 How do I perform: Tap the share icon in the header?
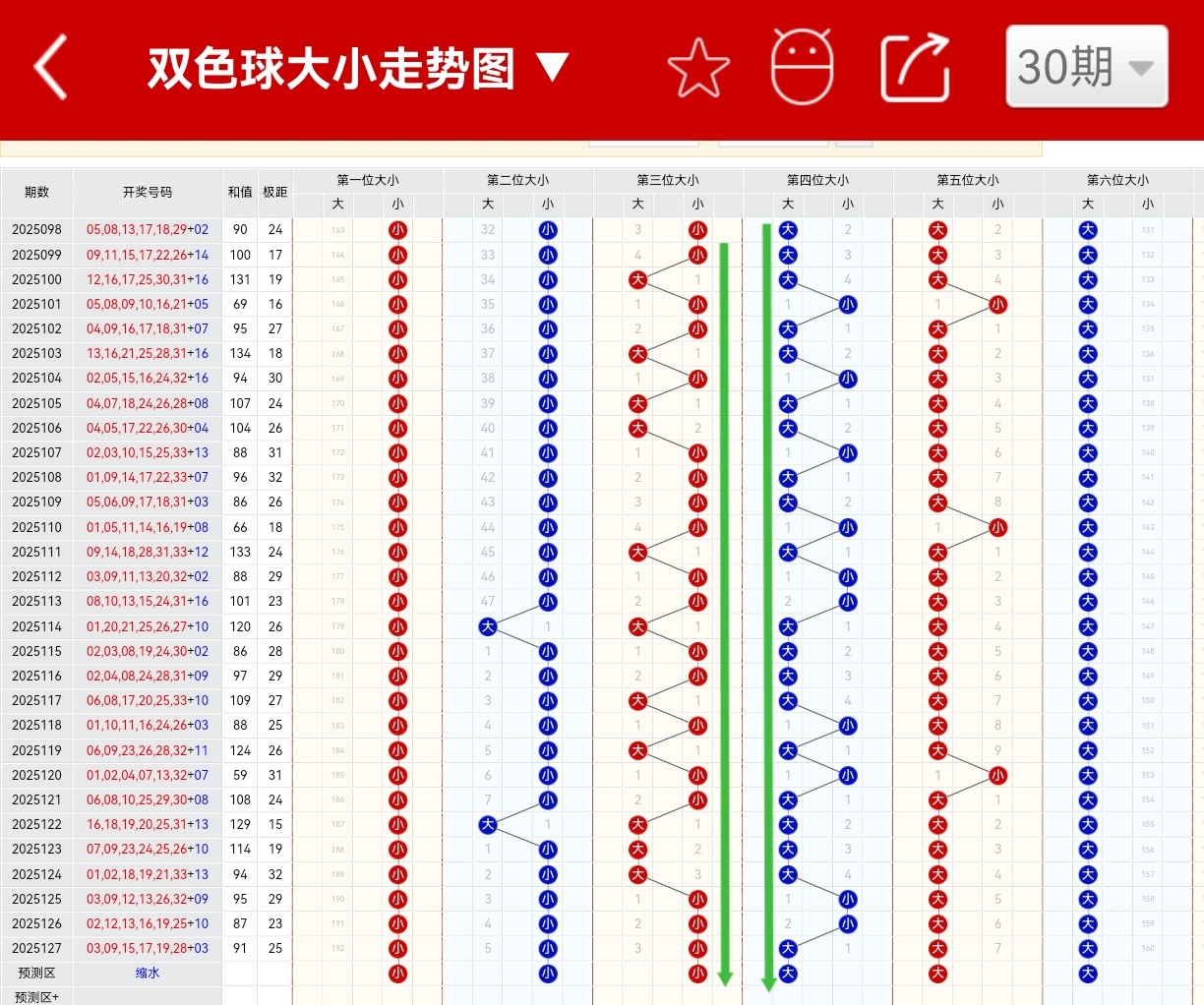pyautogui.click(x=914, y=67)
